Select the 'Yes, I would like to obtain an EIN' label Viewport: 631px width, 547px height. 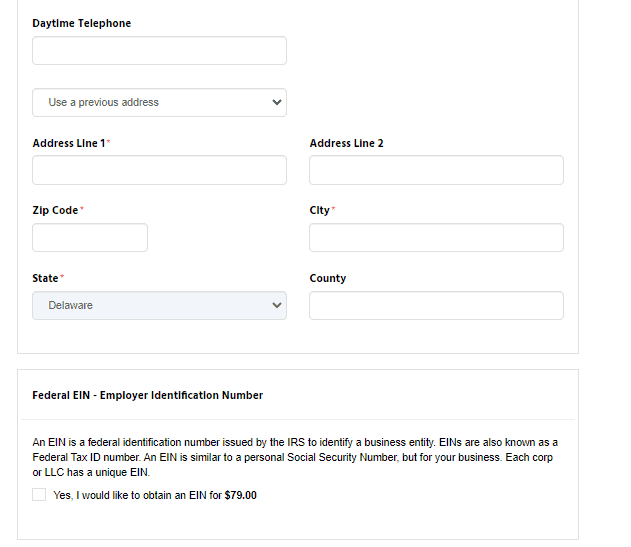pos(155,495)
